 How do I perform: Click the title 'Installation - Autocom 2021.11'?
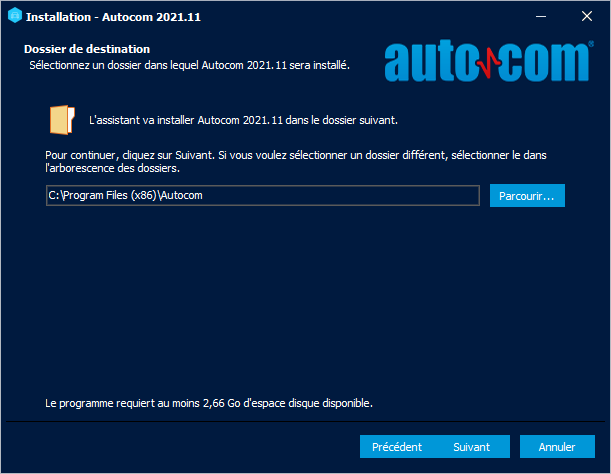(x=113, y=17)
